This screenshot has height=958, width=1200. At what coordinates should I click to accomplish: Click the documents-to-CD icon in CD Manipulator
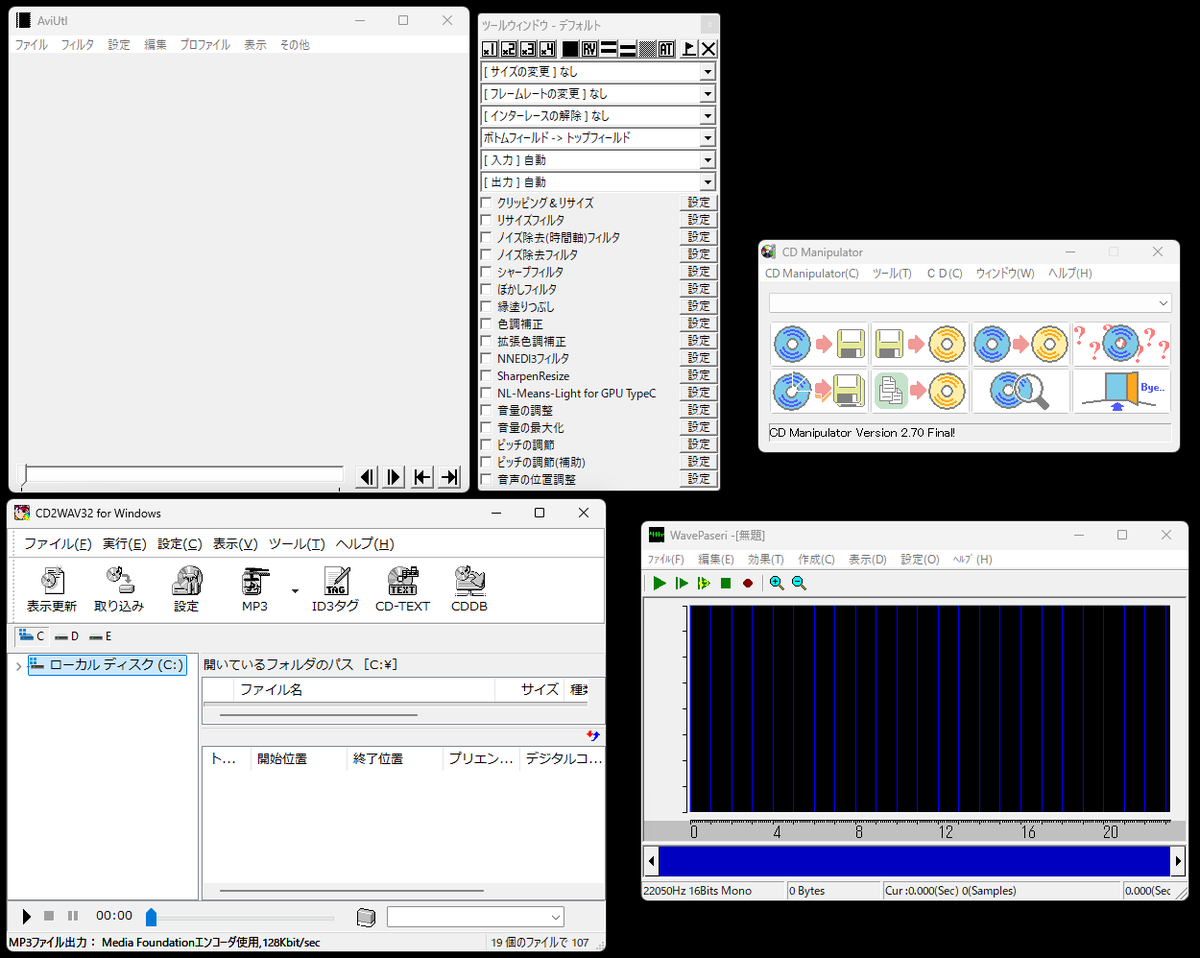pyautogui.click(x=920, y=391)
